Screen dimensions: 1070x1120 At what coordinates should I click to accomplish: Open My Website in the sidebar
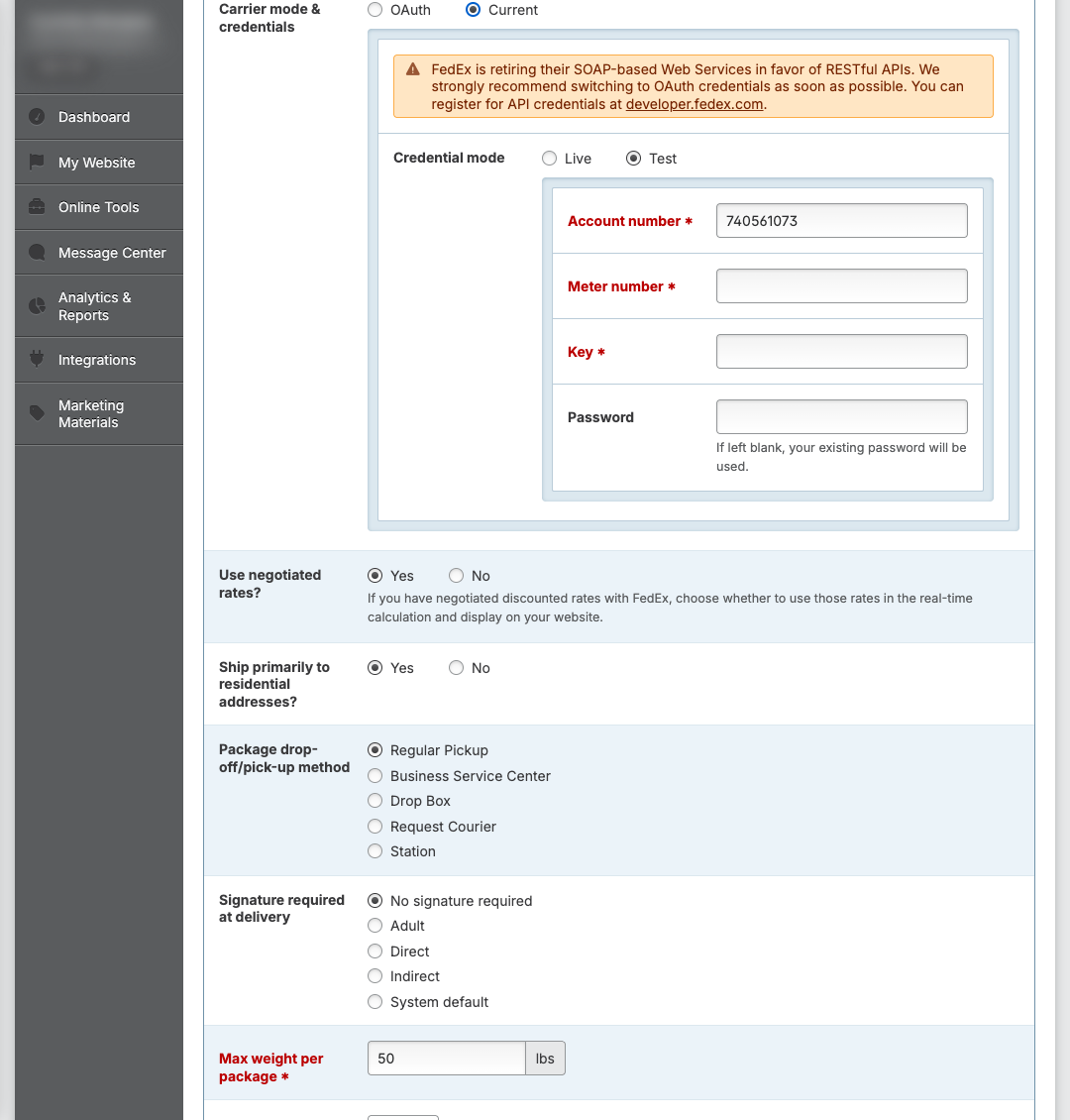click(x=99, y=163)
